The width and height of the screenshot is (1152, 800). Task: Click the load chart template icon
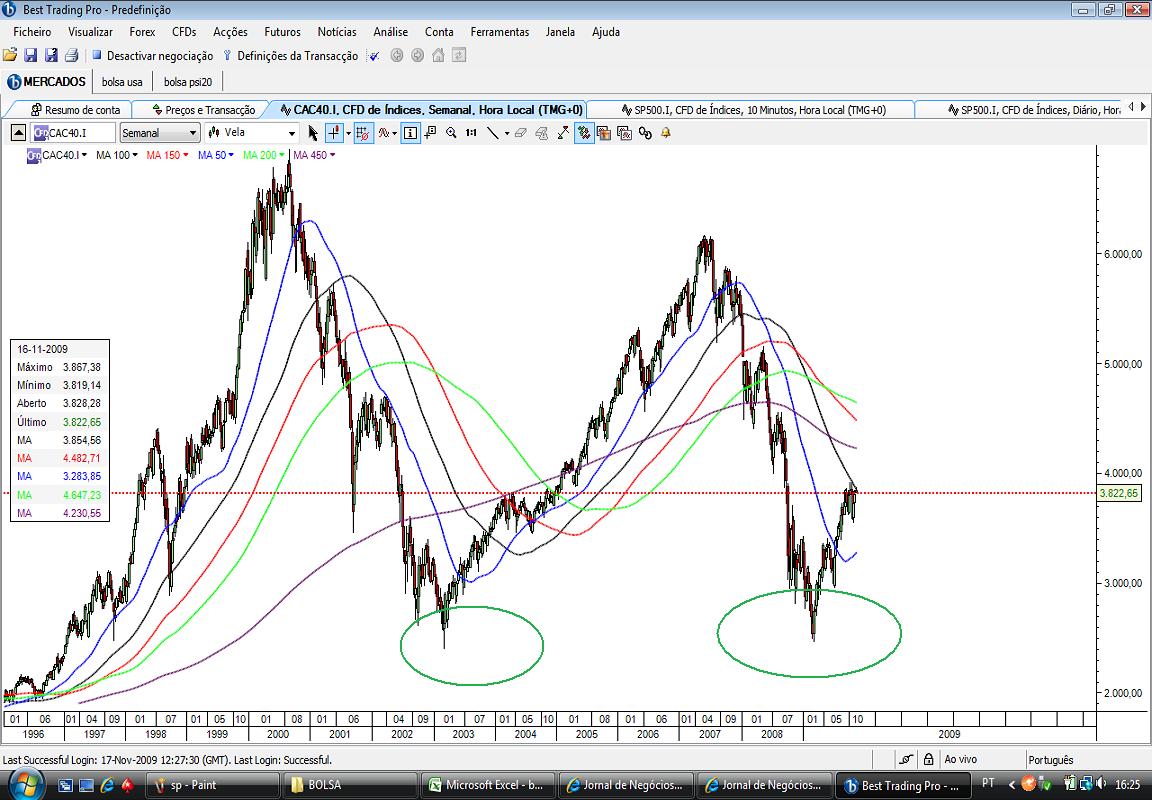pyautogui.click(x=624, y=133)
